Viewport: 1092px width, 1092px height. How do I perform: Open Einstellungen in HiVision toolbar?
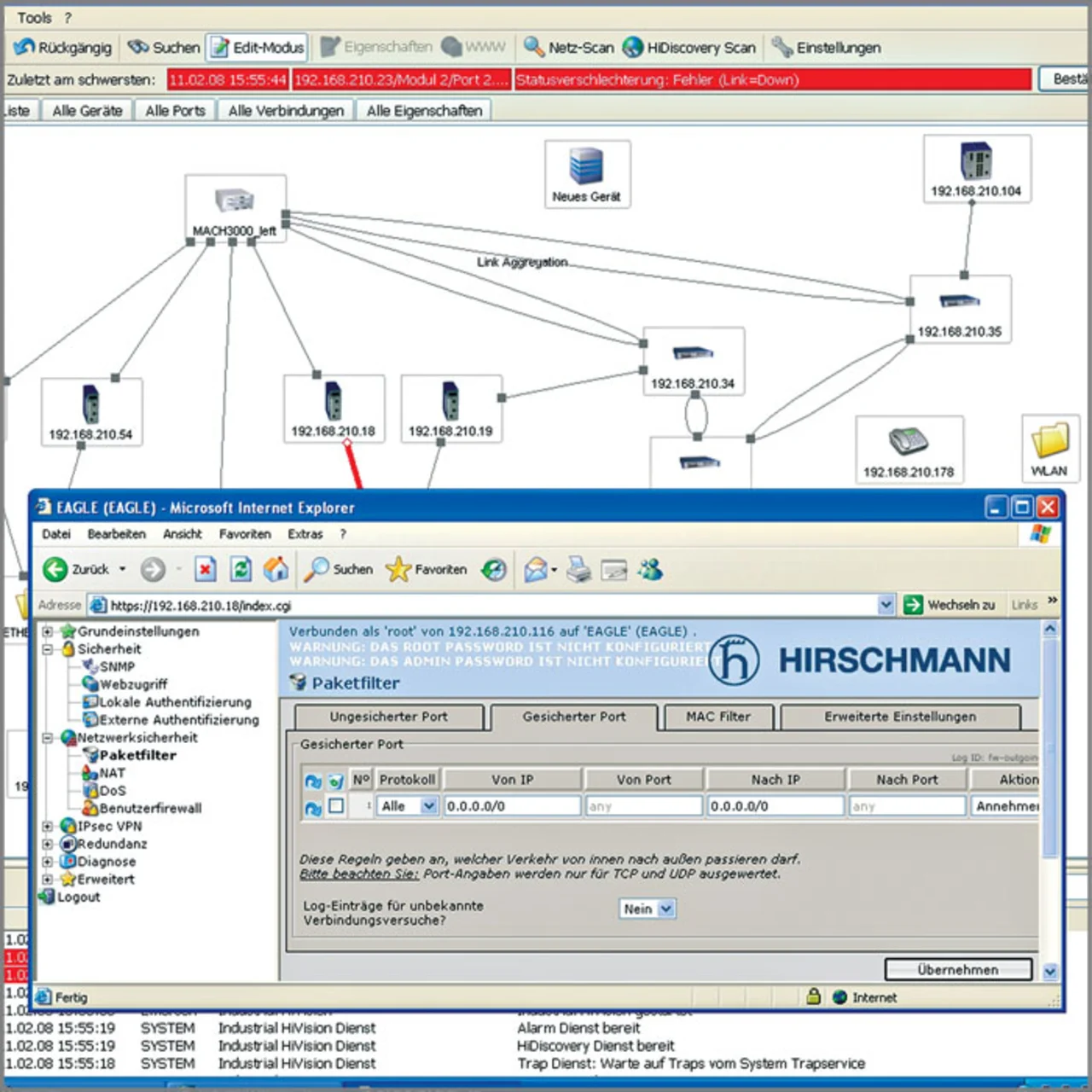782,47
